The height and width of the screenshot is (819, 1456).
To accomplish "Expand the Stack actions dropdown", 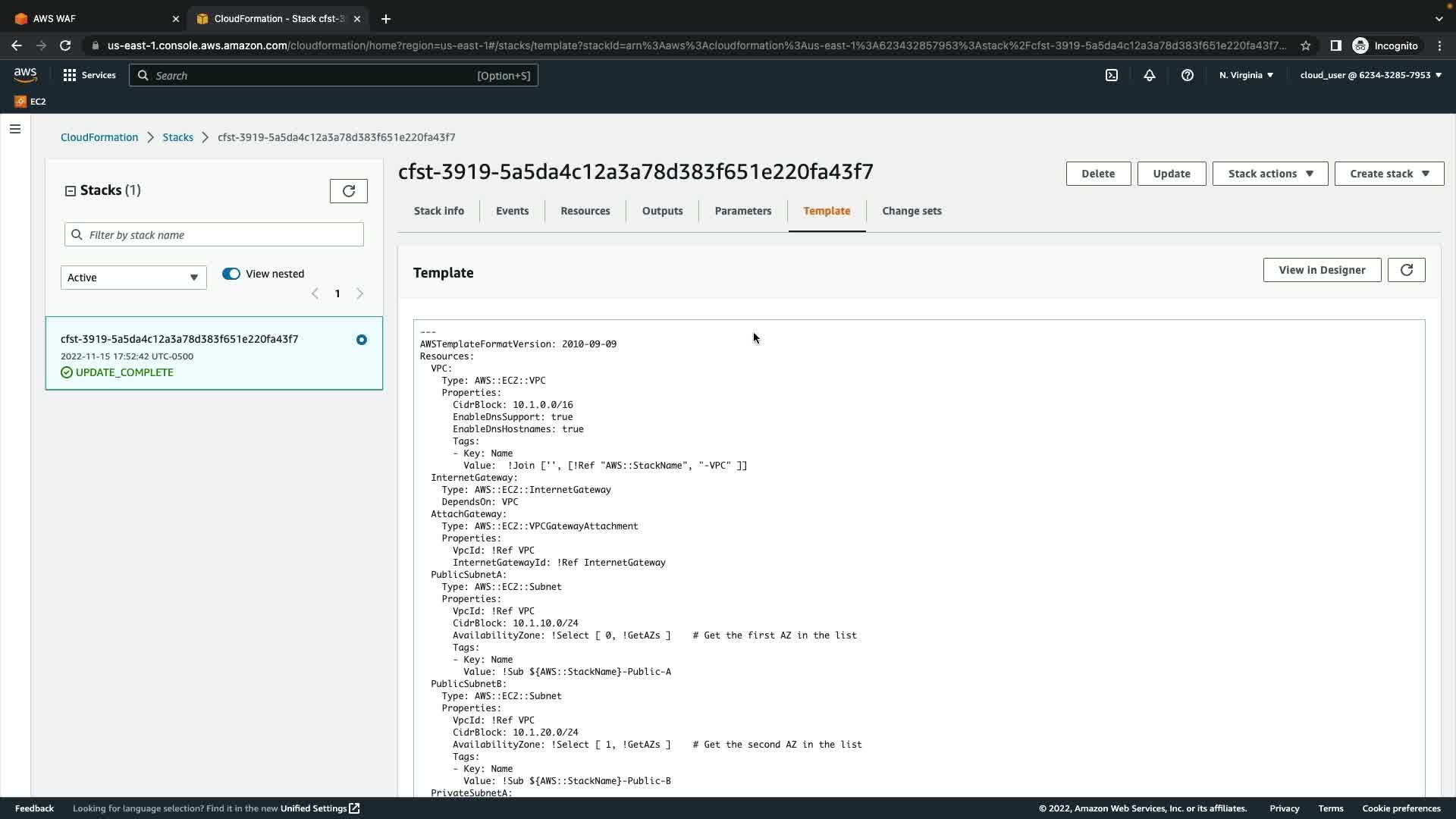I will (1269, 174).
